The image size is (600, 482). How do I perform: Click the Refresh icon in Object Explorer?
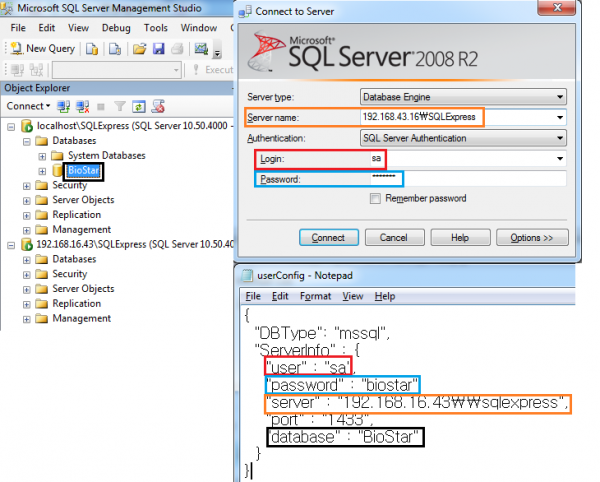137,106
